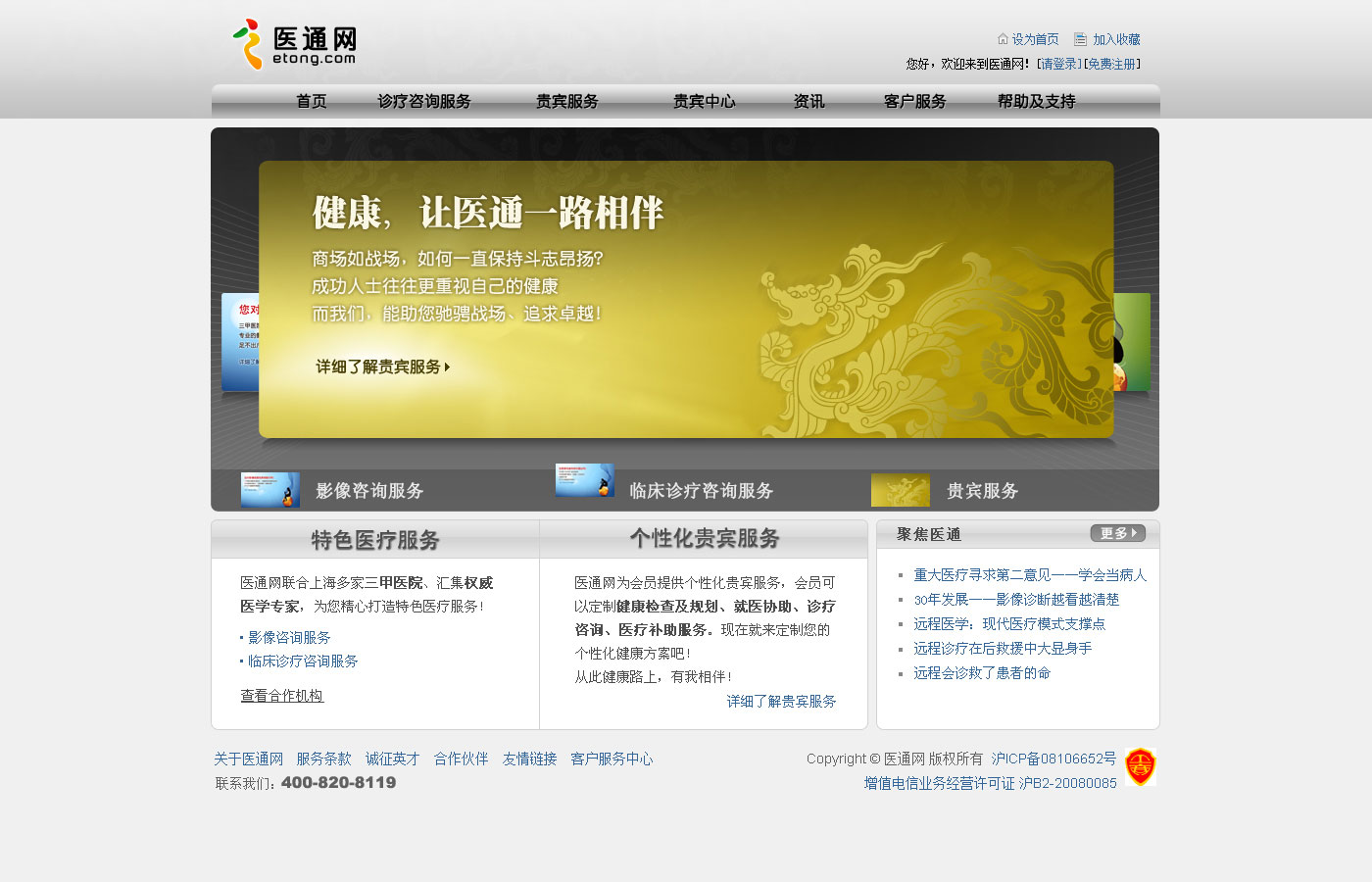This screenshot has height=882, width=1372.
Task: Show the previous banner slide on left
Action: (x=239, y=341)
